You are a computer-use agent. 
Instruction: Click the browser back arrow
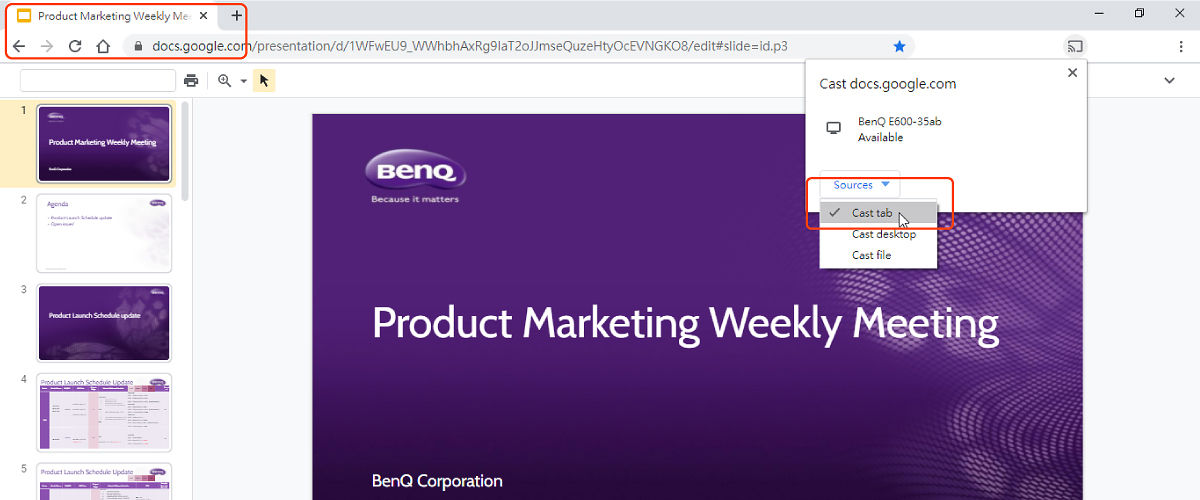point(19,46)
